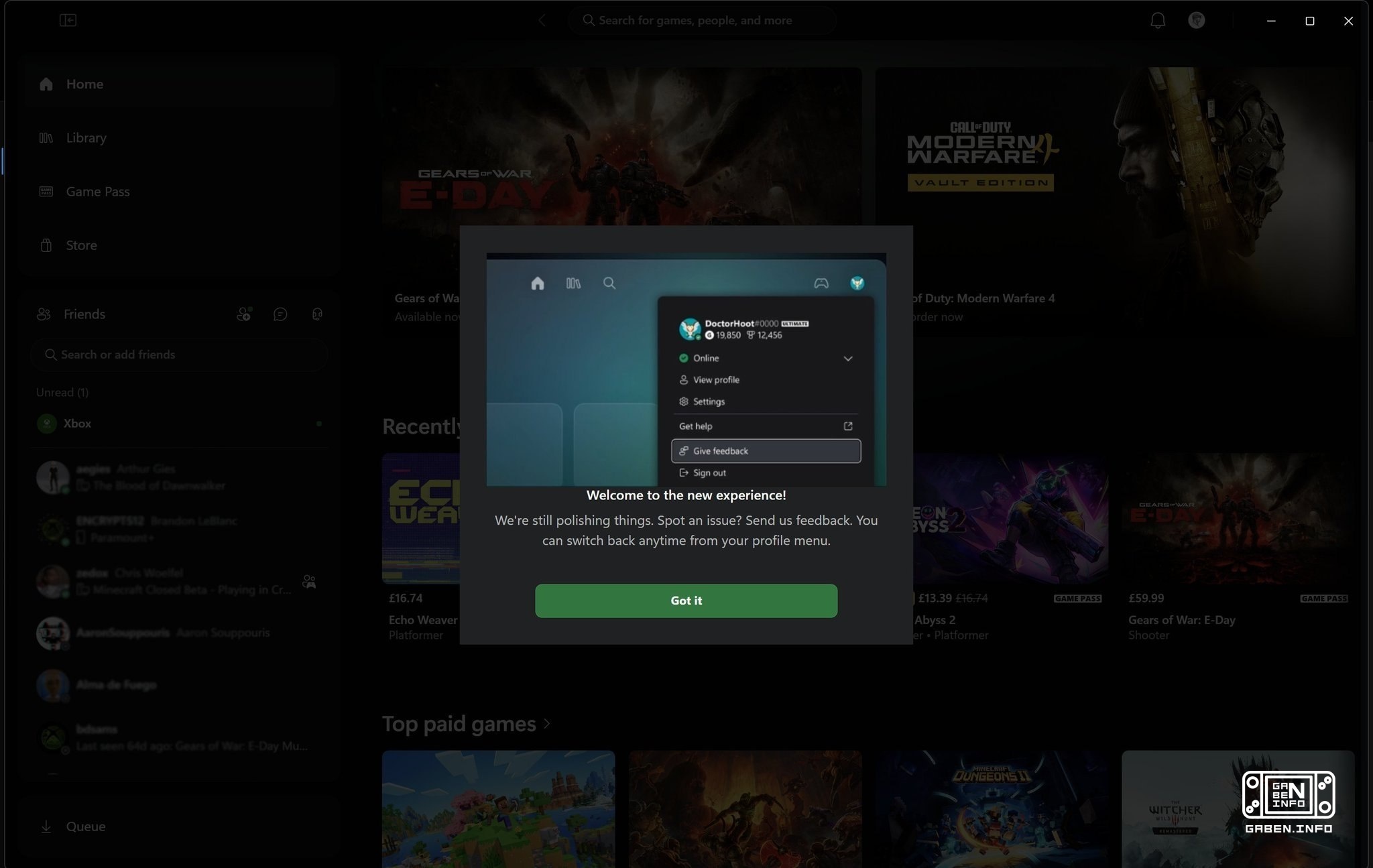
Task: Click the library icon in the preview image
Action: point(573,284)
